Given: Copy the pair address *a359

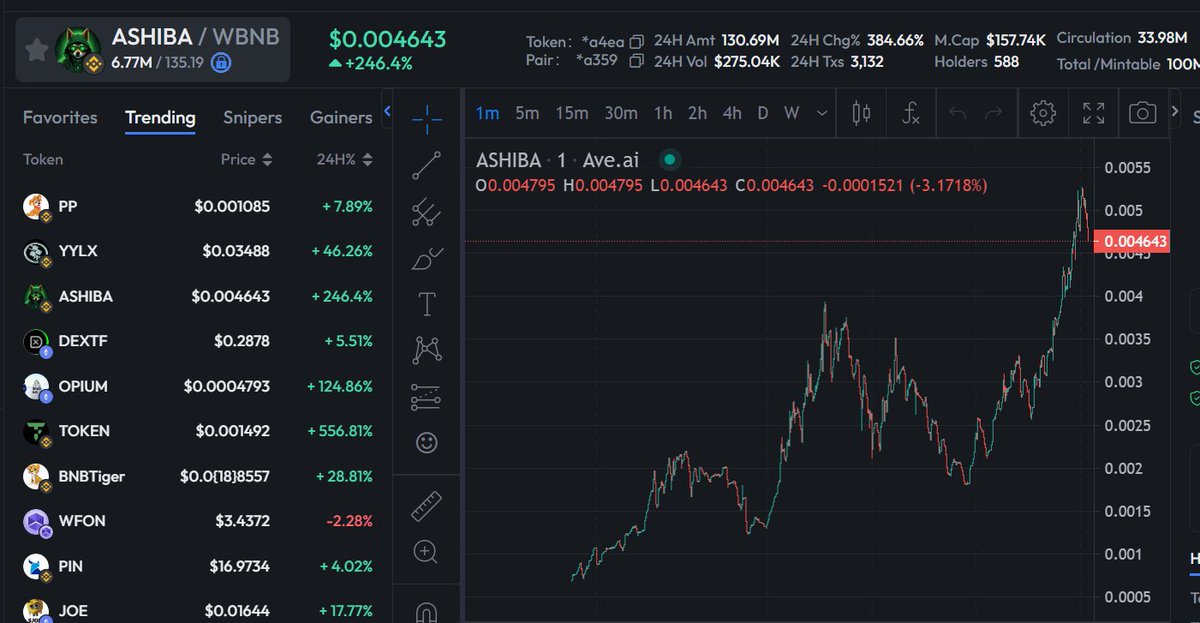Looking at the screenshot, I should 637,61.
